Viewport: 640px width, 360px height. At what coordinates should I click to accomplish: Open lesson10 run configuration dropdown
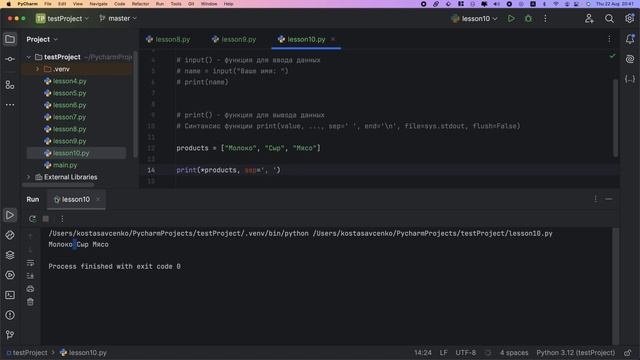pos(474,18)
